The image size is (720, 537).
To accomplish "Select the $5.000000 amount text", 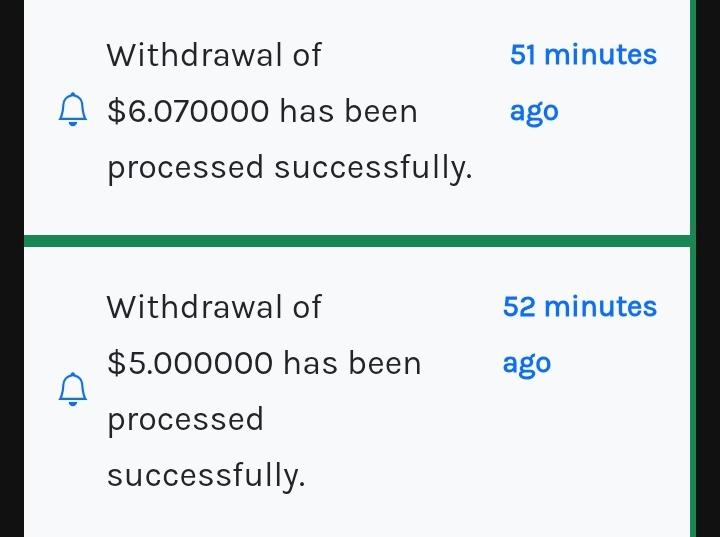I will (x=190, y=363).
